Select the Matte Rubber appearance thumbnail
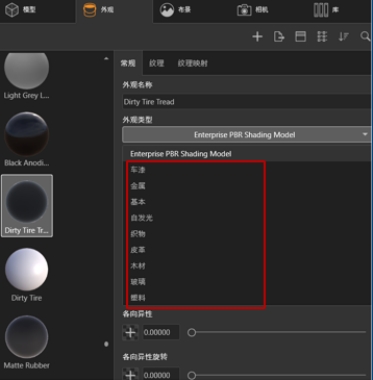Screen dimensions: 373x380 tap(27, 342)
